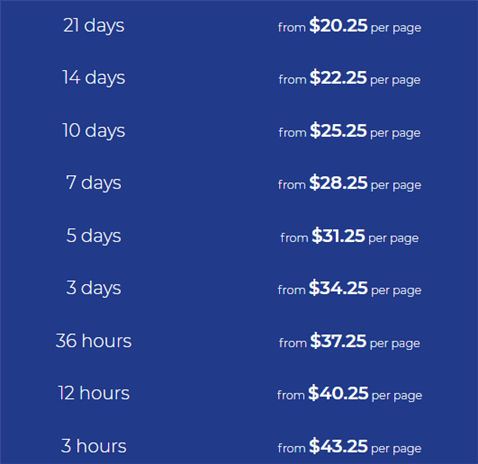This screenshot has height=464, width=478.
Task: Select the 5 days deadline
Action: 94,236
